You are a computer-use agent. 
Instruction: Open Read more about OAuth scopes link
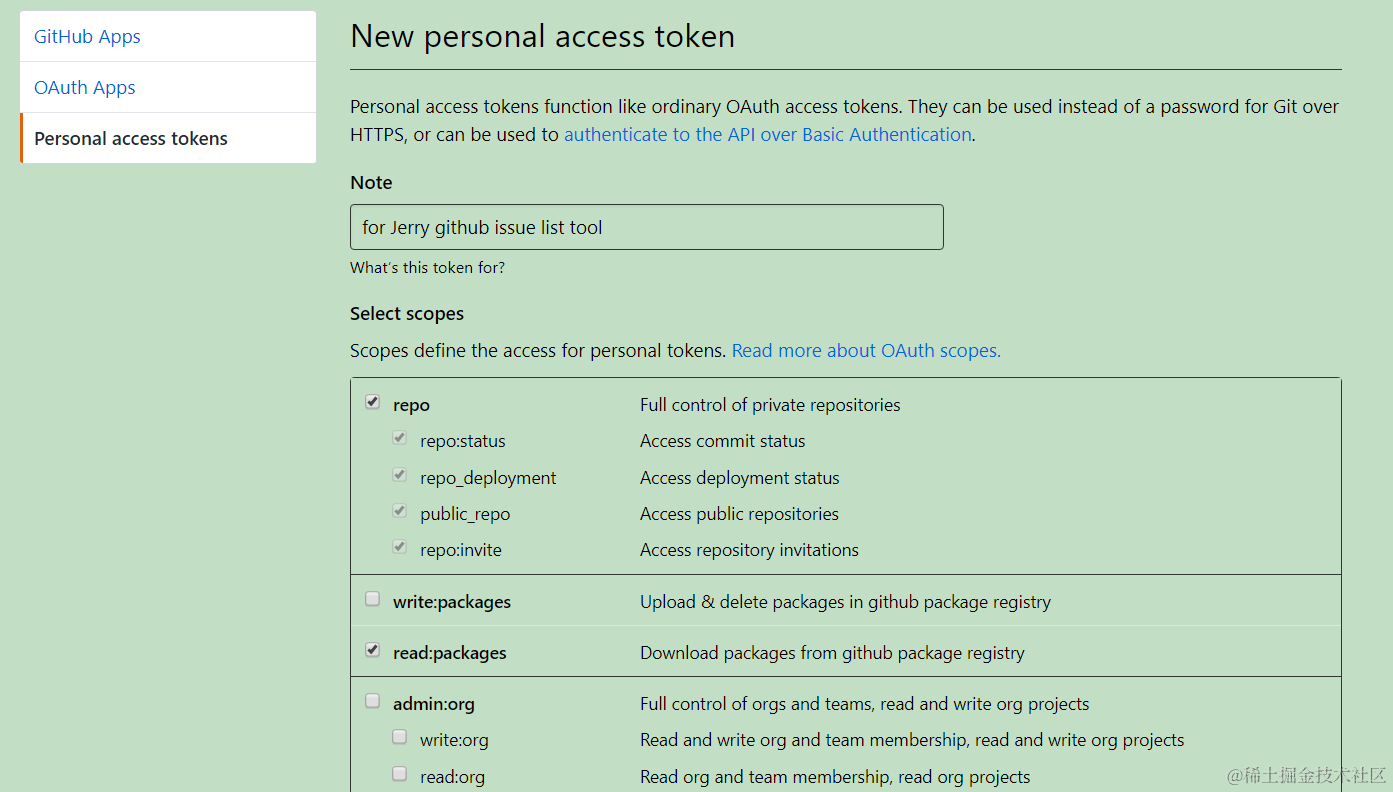(866, 351)
